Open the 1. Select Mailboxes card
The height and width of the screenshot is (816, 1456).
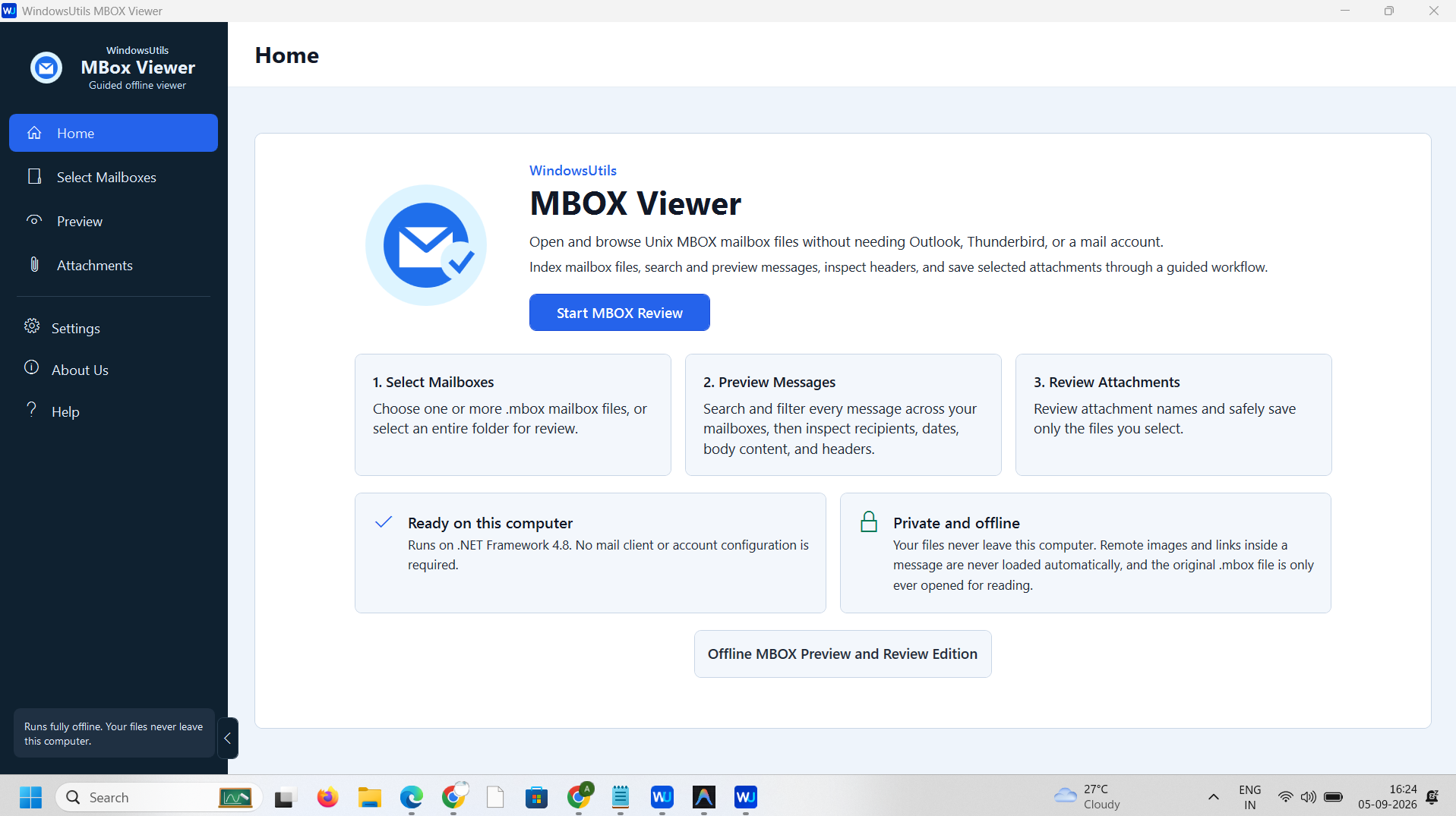coord(513,414)
